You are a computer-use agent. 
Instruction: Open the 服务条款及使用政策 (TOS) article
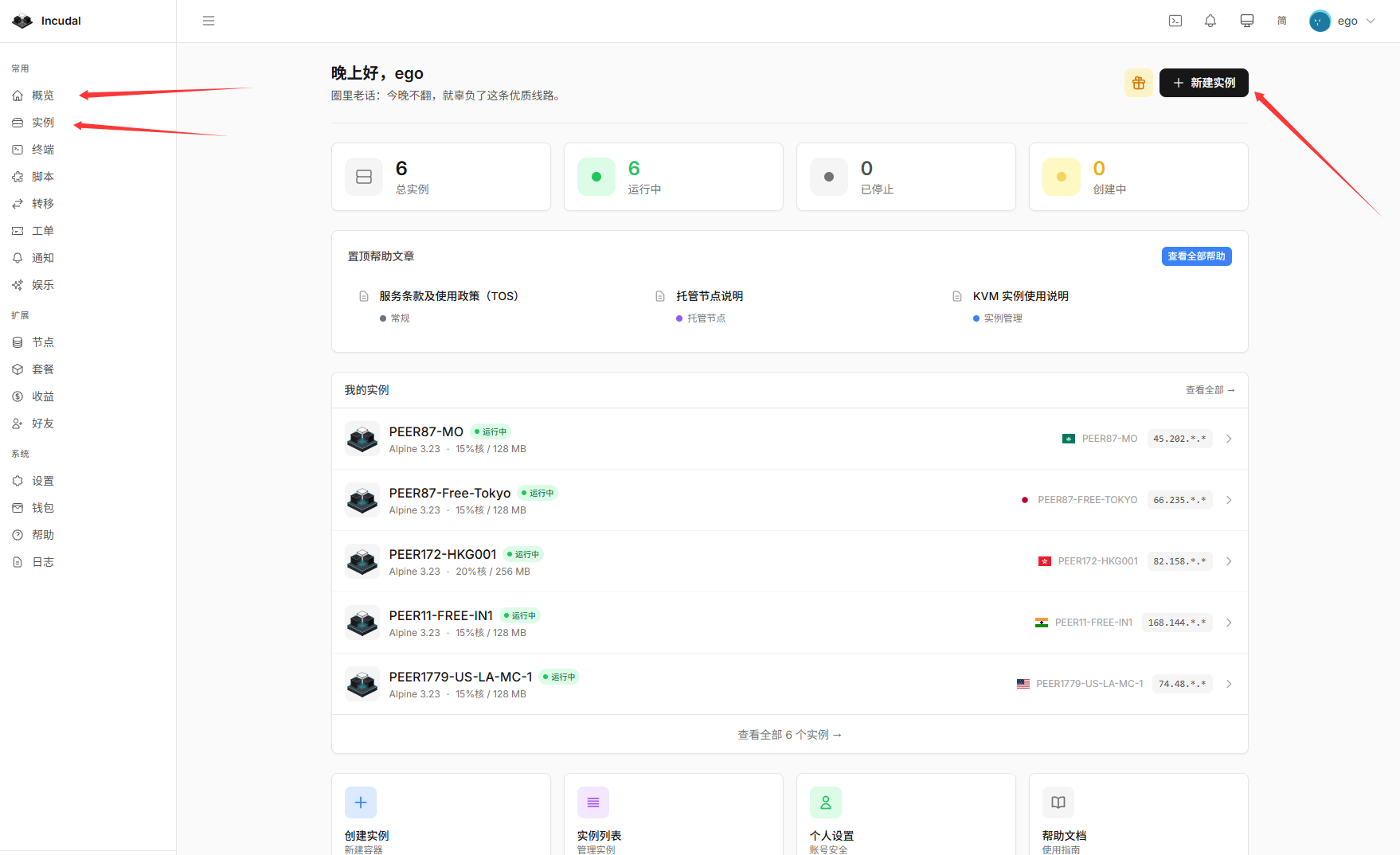click(x=448, y=296)
